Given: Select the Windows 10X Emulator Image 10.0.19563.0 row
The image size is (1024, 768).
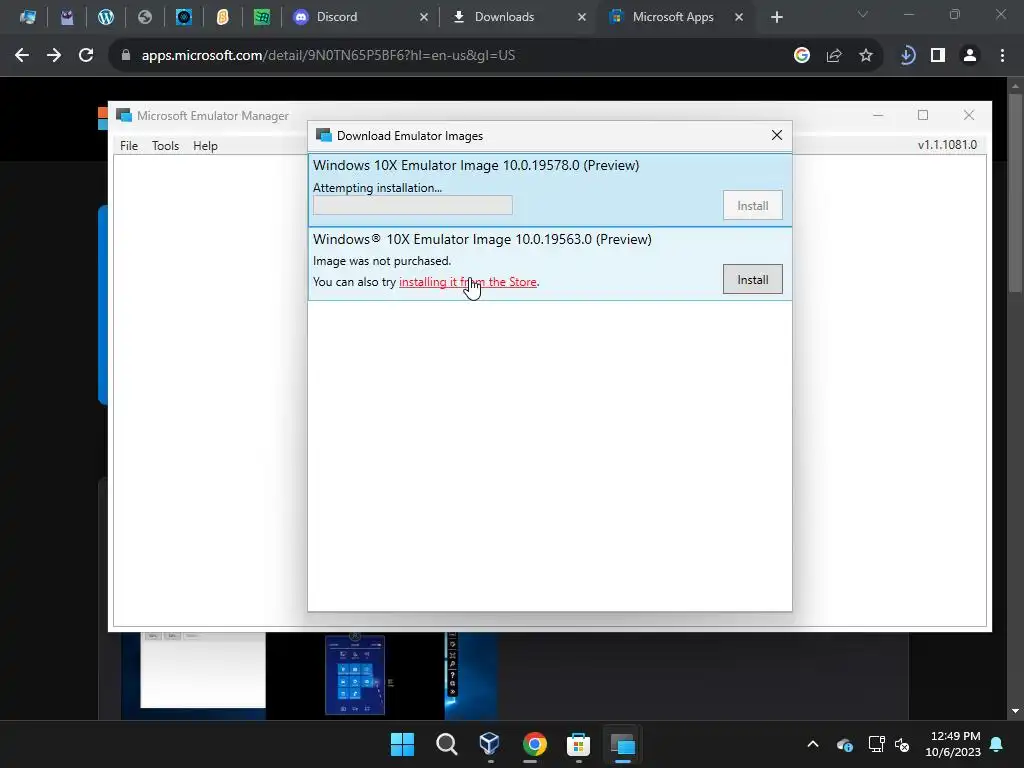Looking at the screenshot, I should click(550, 264).
